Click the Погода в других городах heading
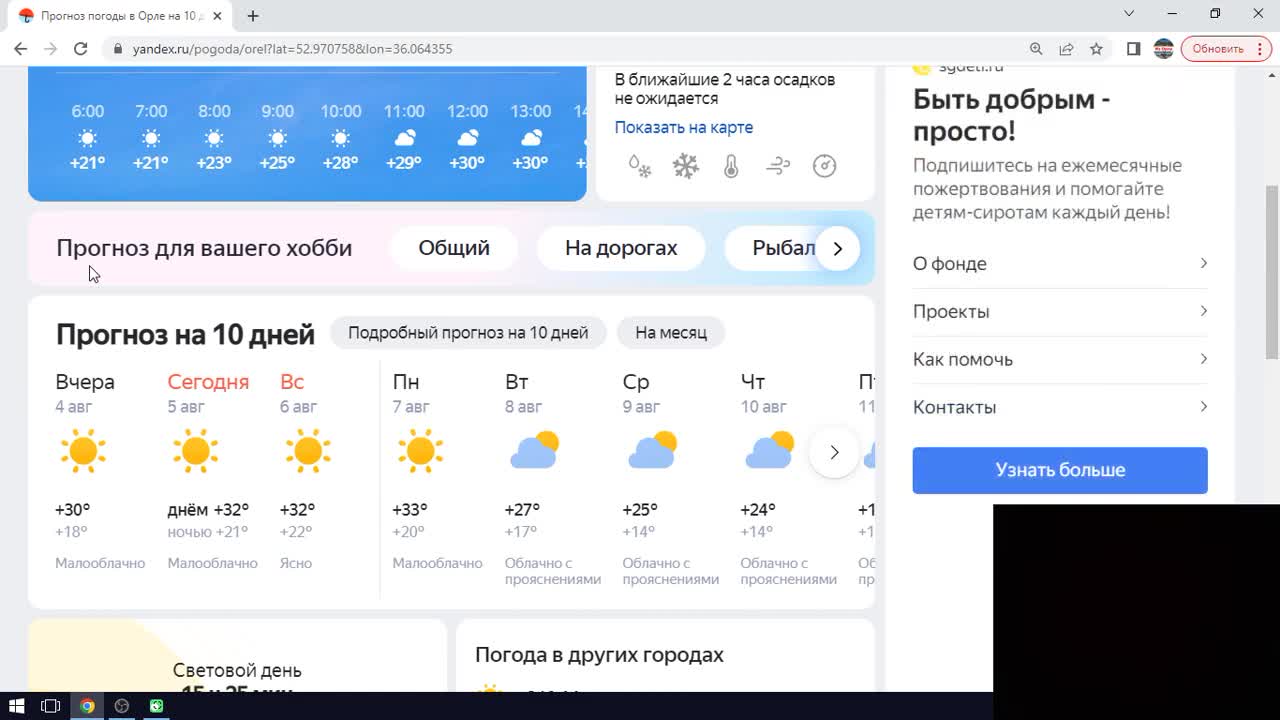The image size is (1280, 720). pos(599,655)
